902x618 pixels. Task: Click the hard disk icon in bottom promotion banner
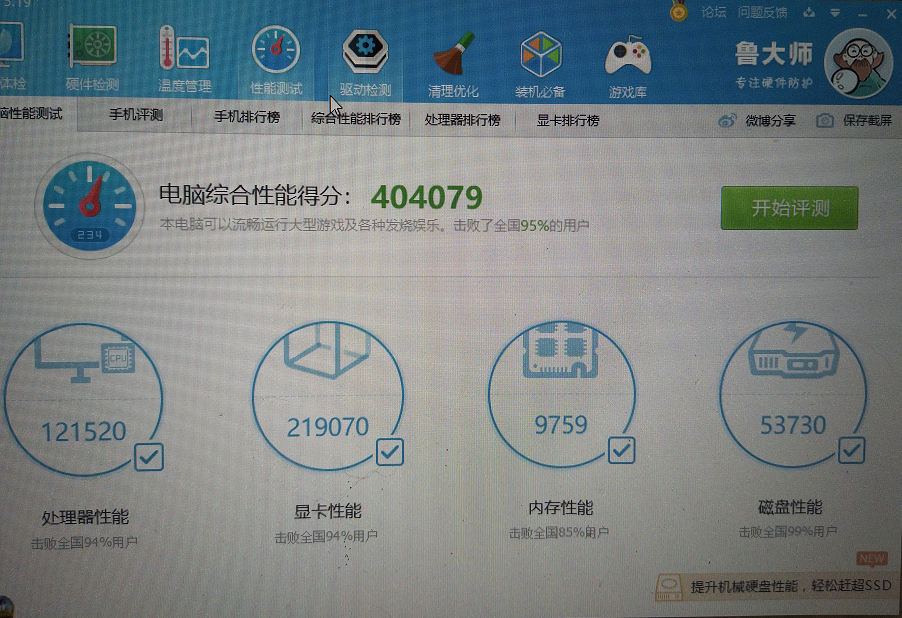[x=670, y=587]
